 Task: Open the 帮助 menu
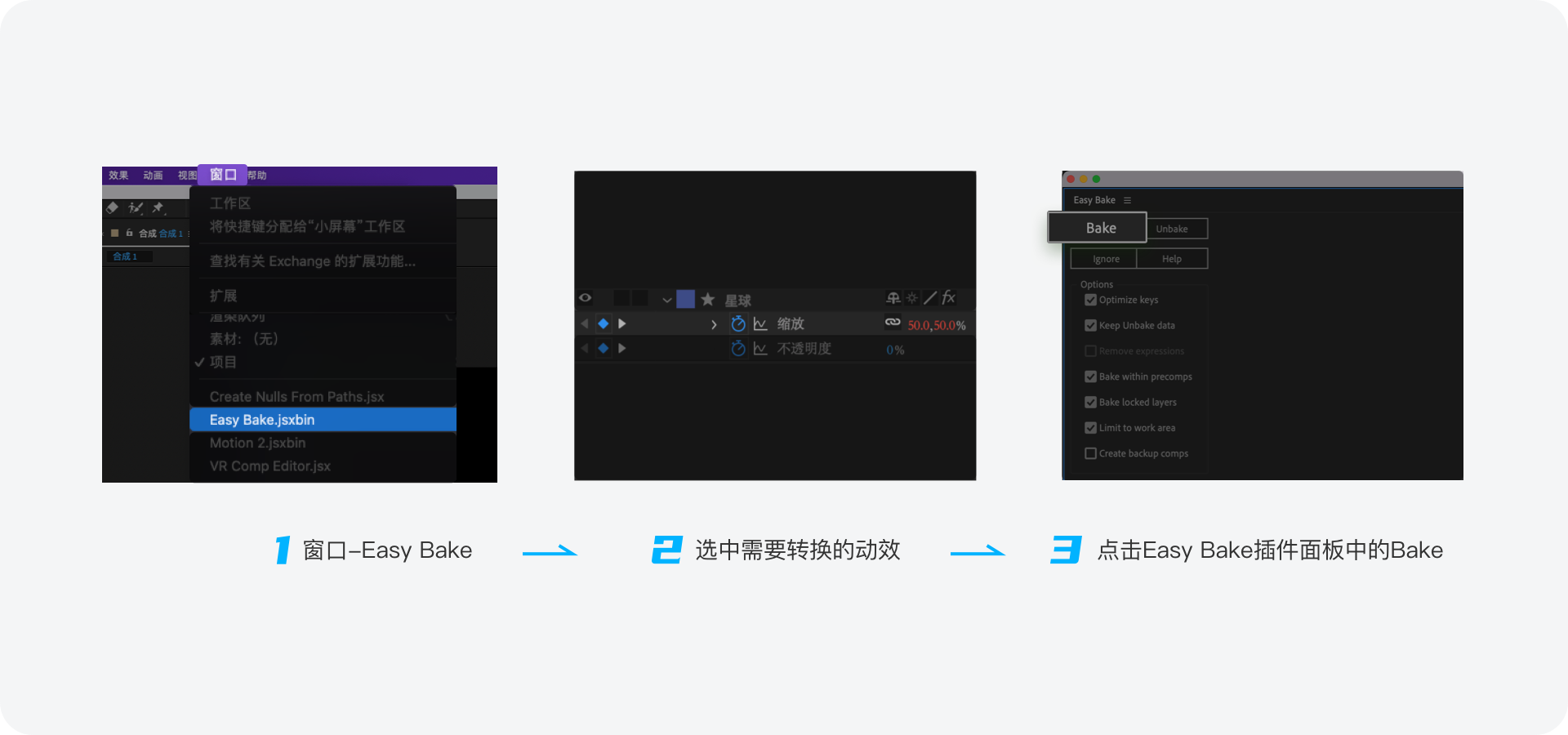point(257,176)
